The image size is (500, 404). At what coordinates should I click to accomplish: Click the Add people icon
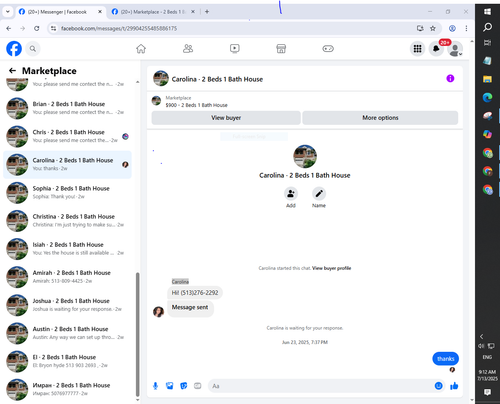point(291,194)
